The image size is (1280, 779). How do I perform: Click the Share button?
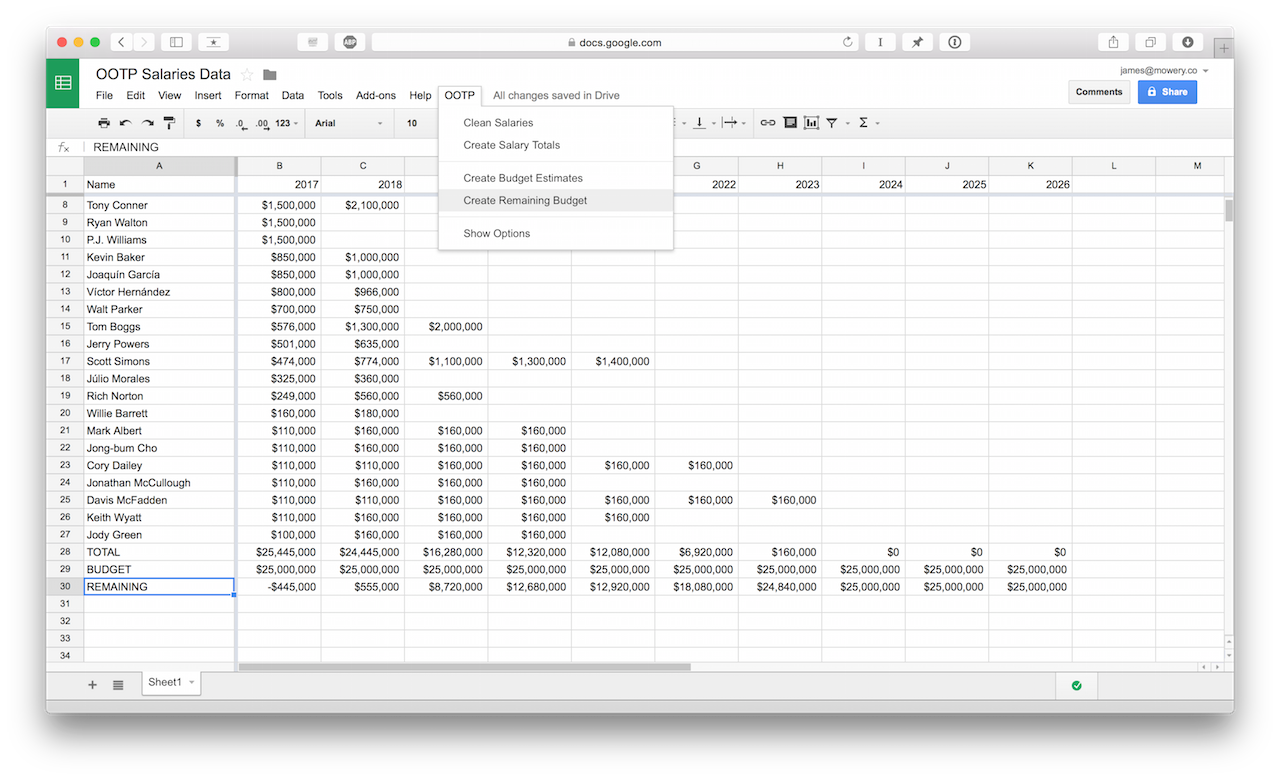pyautogui.click(x=1166, y=91)
